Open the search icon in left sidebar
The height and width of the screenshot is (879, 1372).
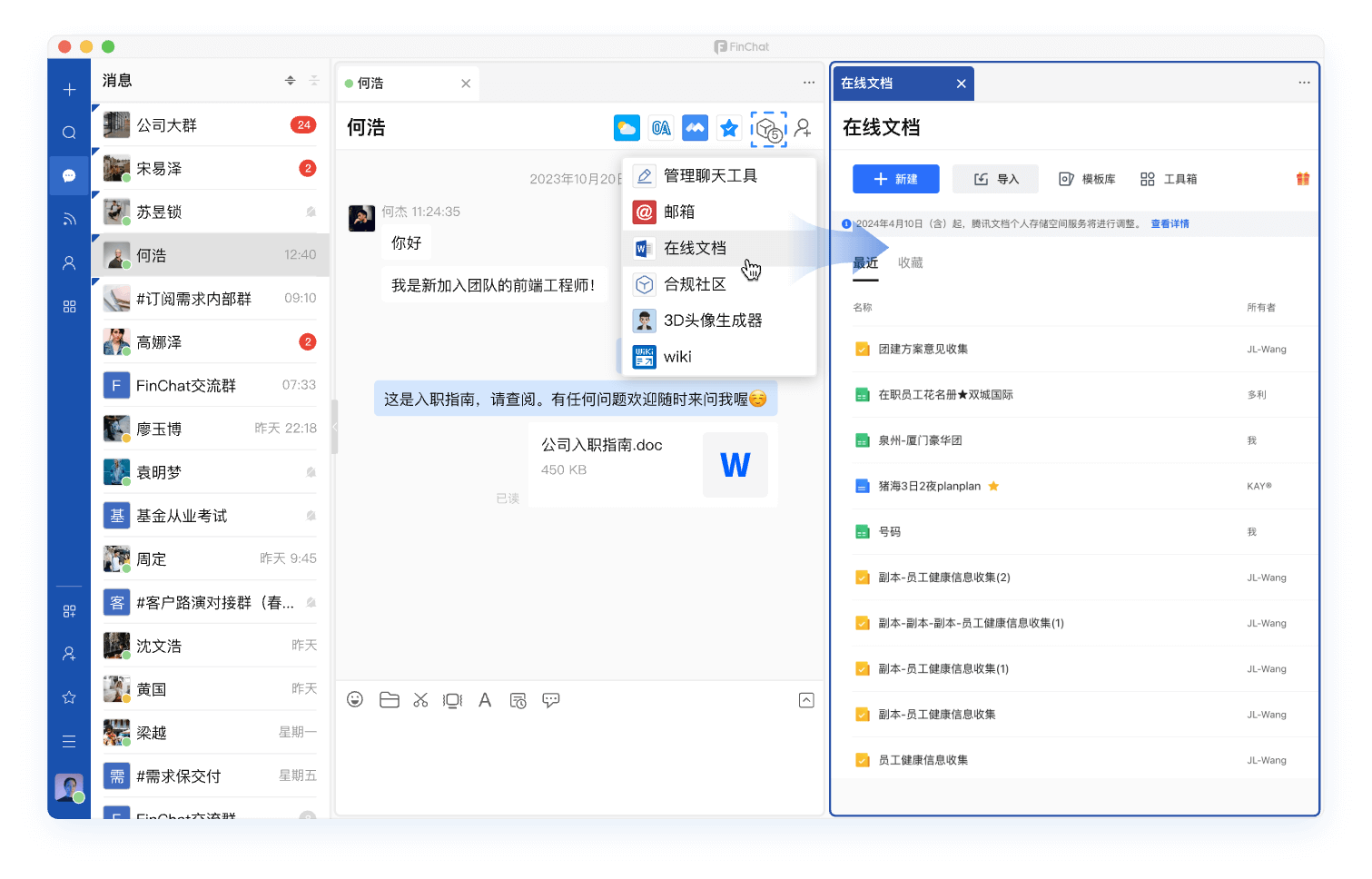[69, 133]
